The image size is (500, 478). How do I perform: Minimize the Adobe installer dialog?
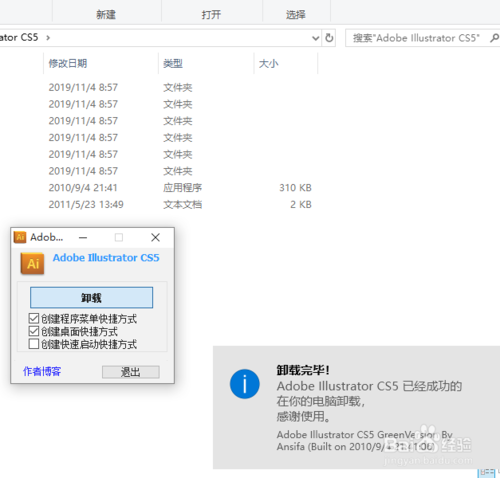click(x=83, y=237)
